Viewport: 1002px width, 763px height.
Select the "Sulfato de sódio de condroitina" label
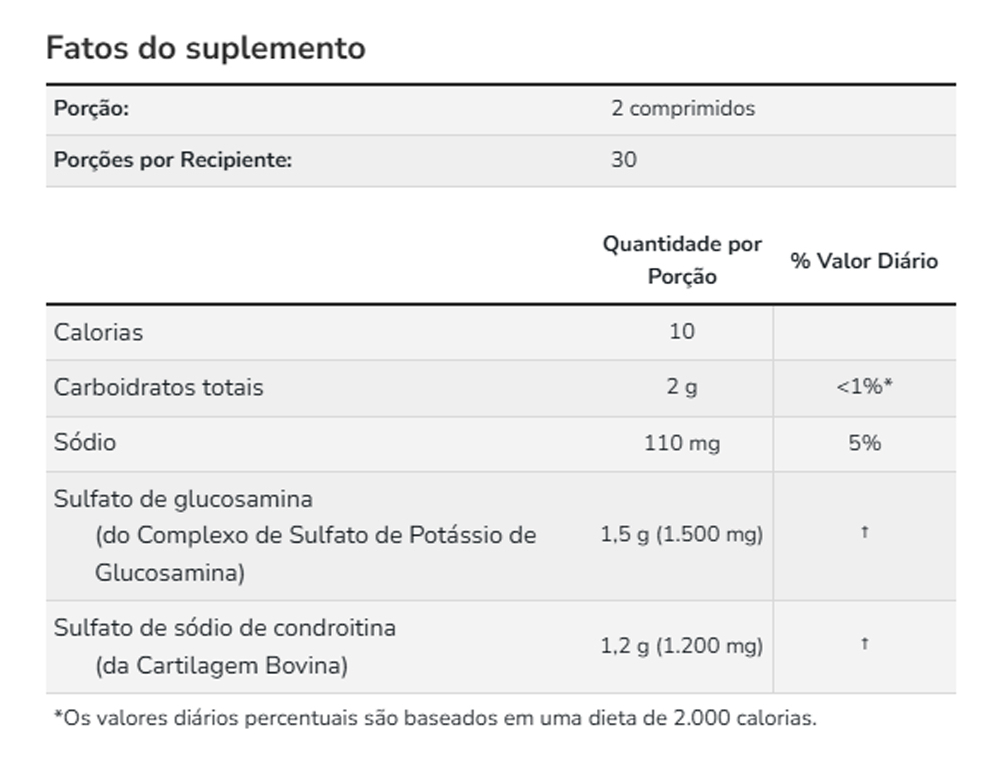(225, 628)
